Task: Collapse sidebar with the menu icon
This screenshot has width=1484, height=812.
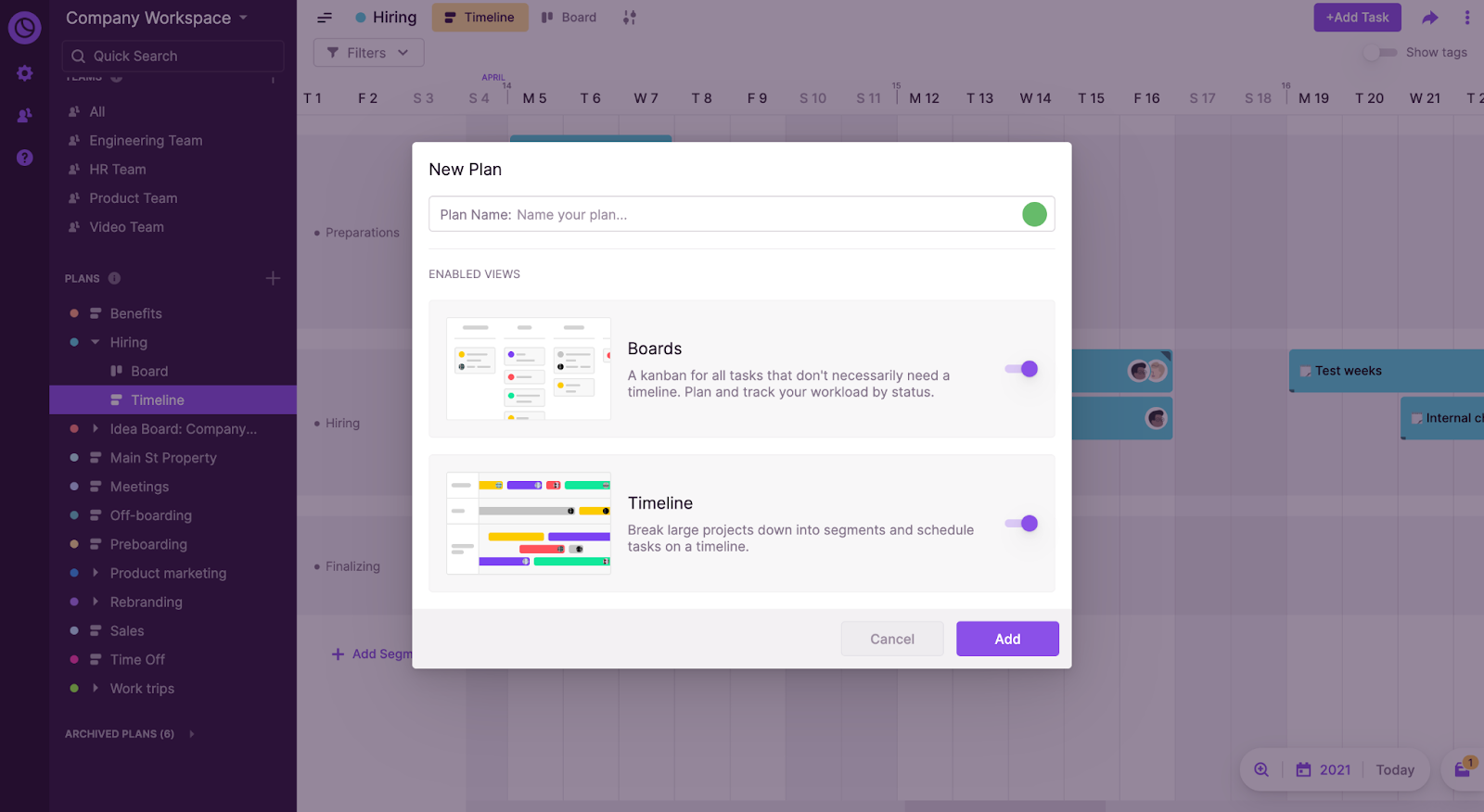Action: pos(325,18)
